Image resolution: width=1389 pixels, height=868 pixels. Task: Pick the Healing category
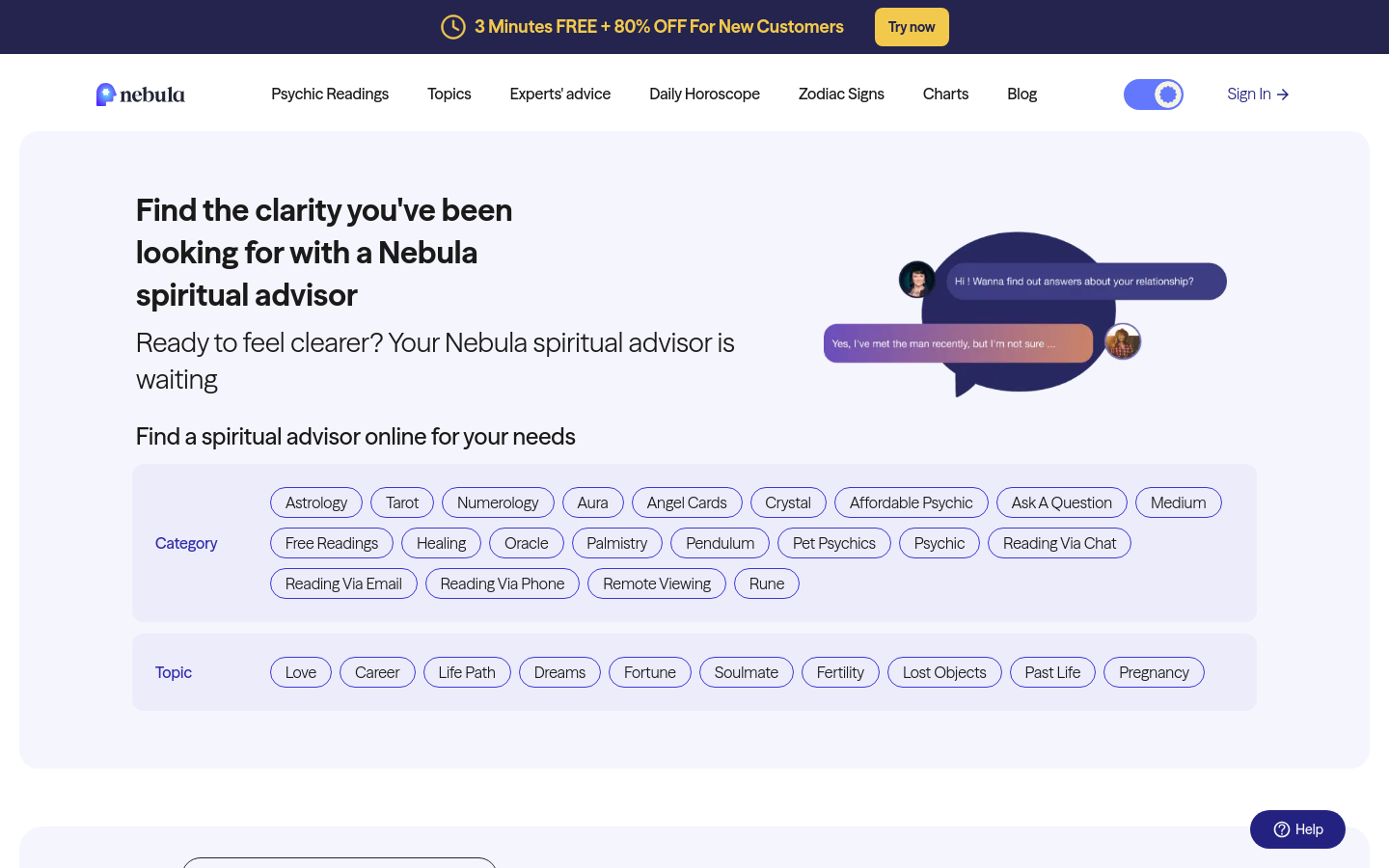tap(442, 543)
